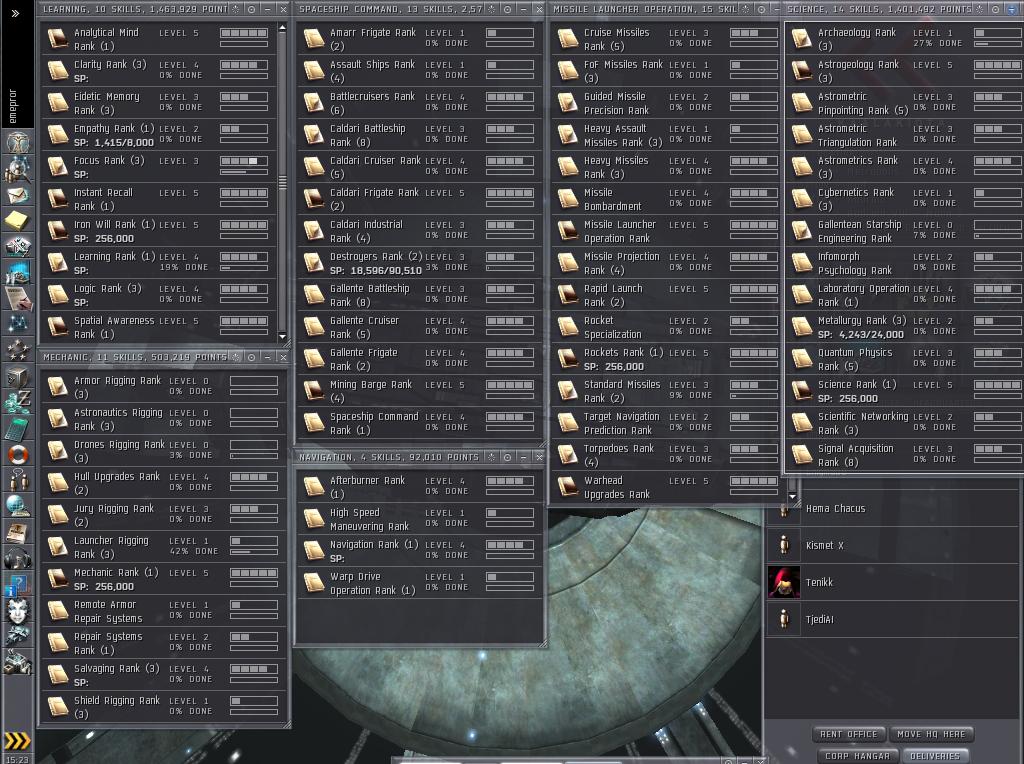Click Missile Launcher window scroll down arrow
The image size is (1024, 764).
tap(792, 497)
